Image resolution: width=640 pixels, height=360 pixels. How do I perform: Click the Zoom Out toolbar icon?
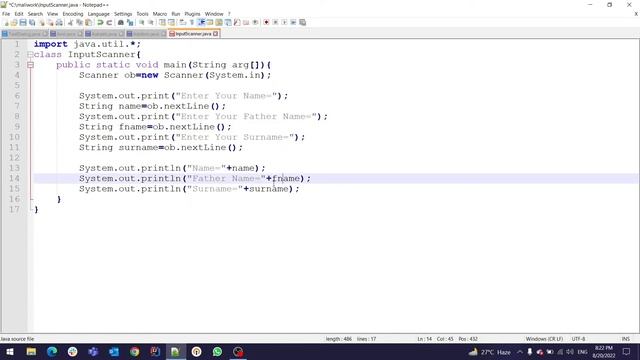151,22
